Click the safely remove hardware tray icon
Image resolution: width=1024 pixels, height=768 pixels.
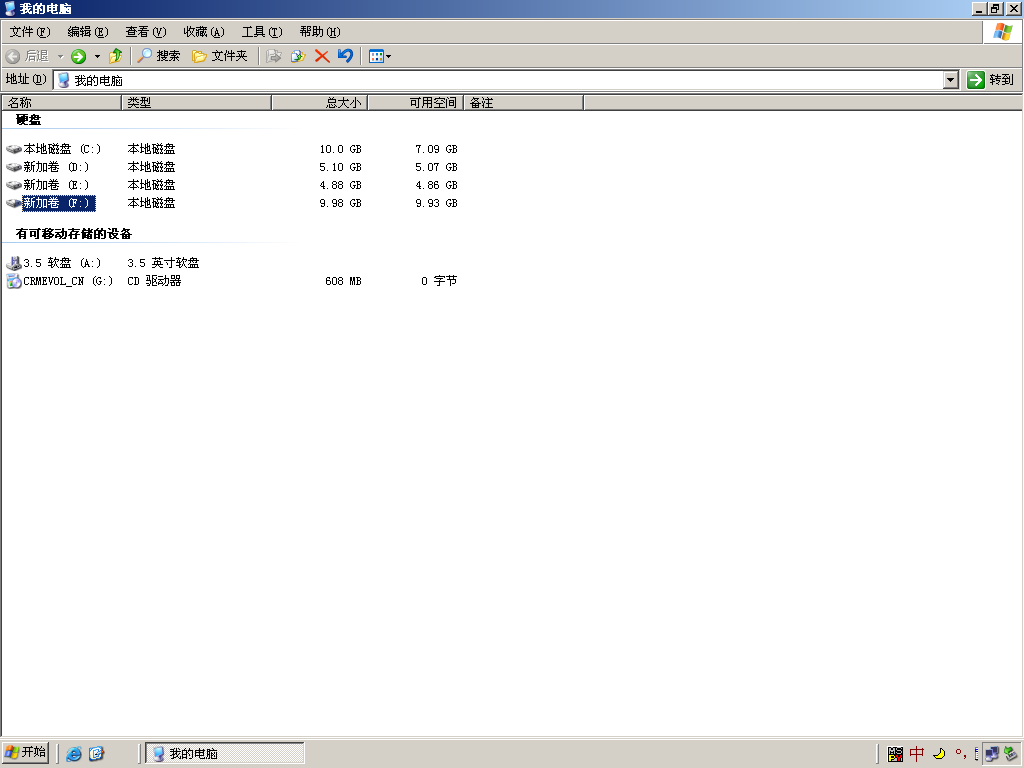(x=1011, y=754)
